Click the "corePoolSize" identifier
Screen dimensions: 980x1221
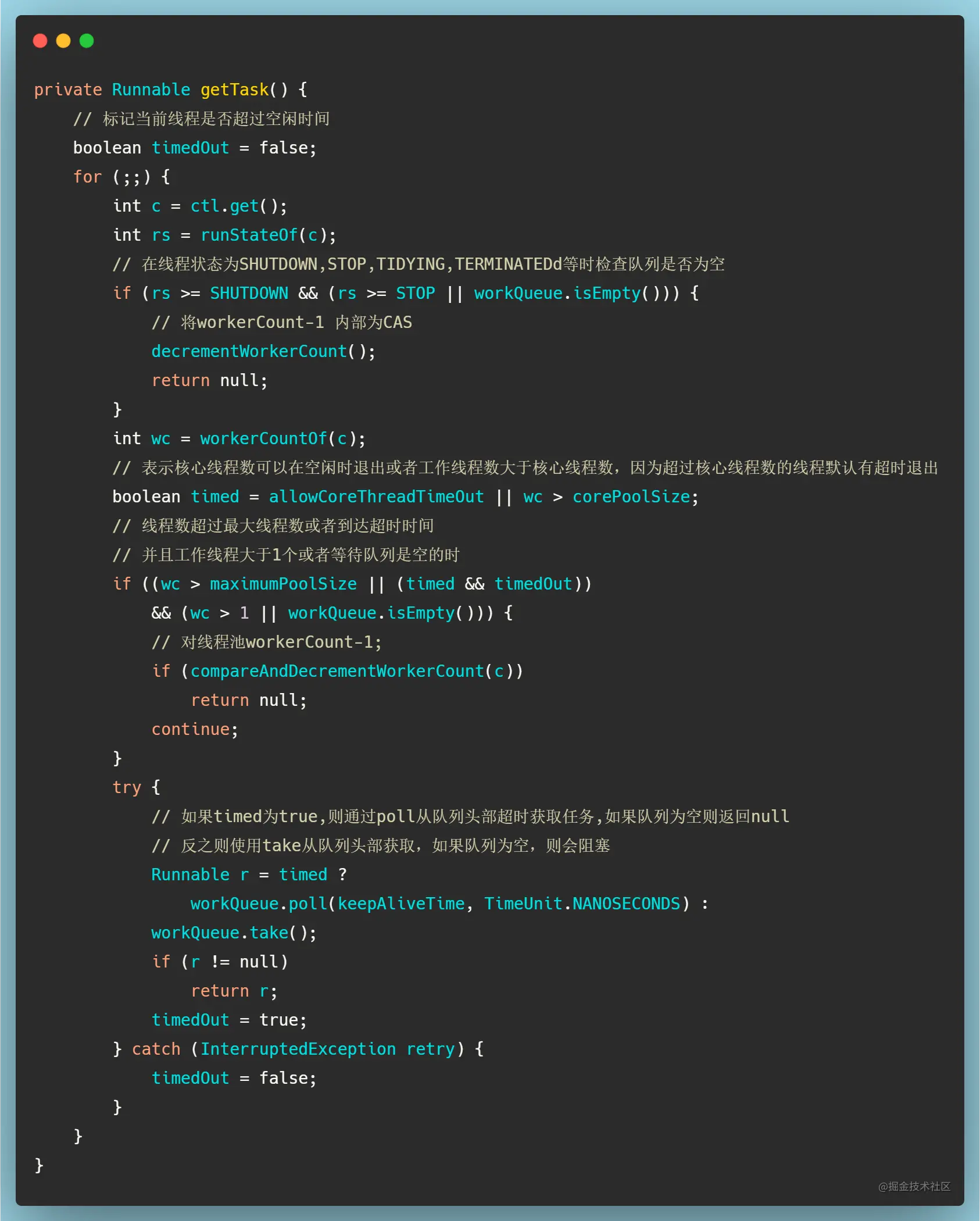coord(631,497)
